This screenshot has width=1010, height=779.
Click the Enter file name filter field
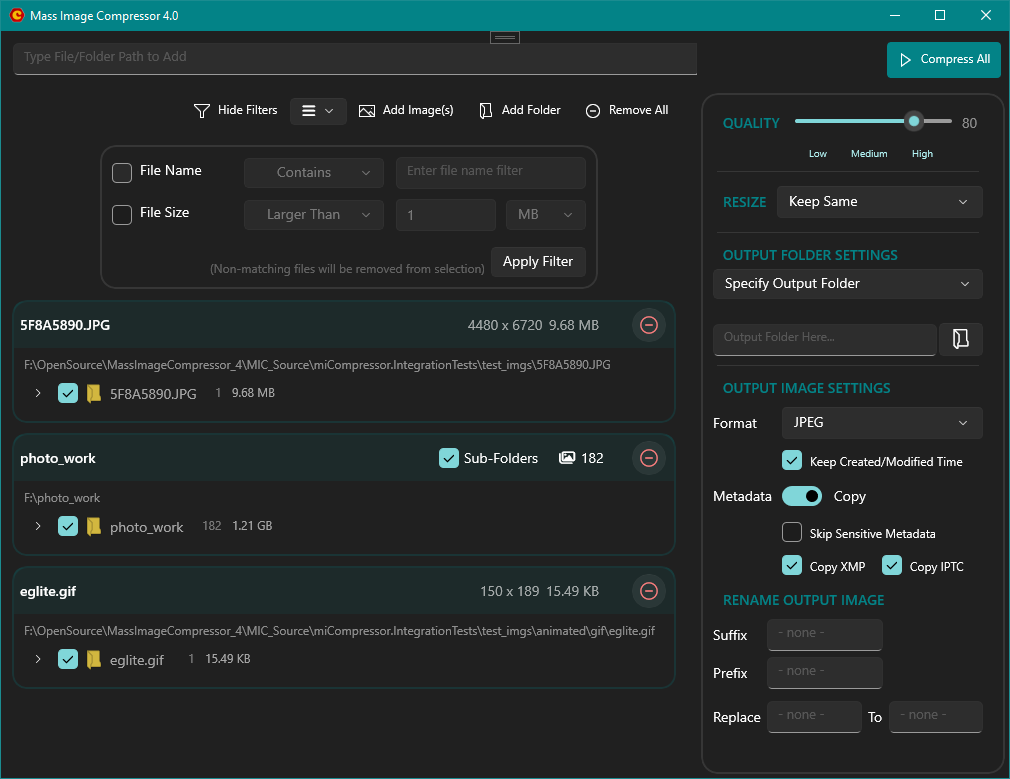[491, 173]
